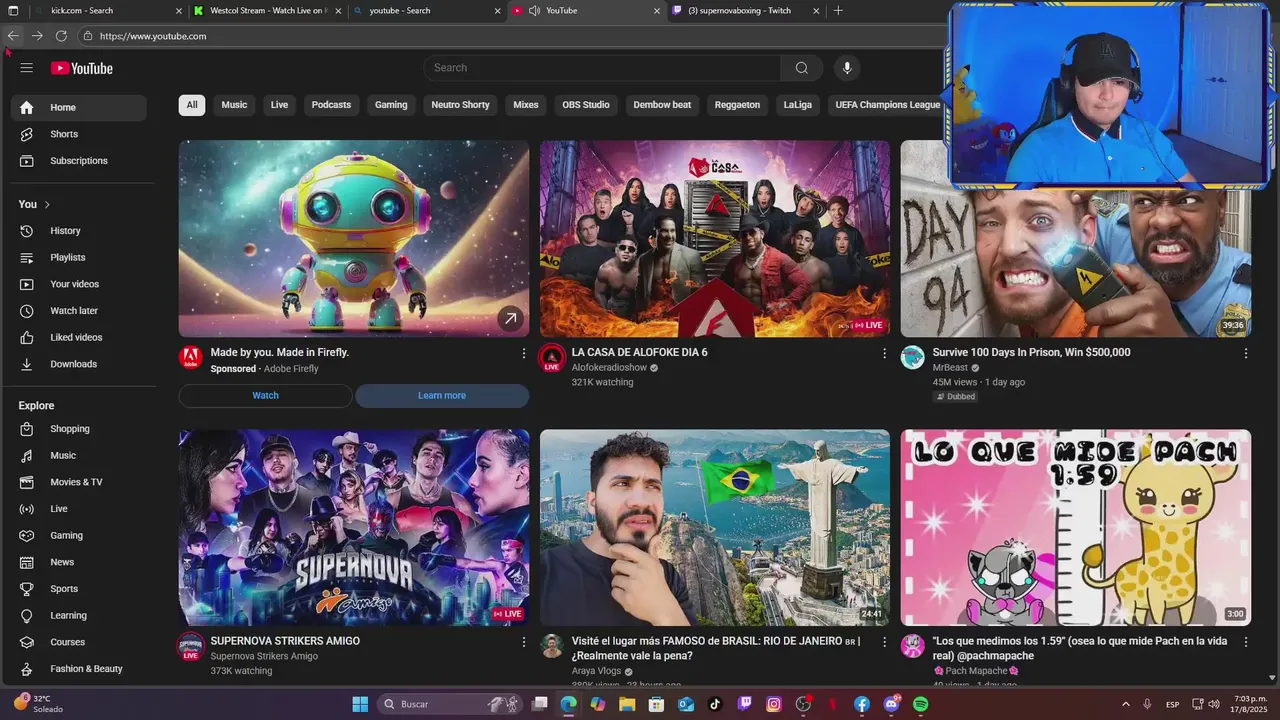The width and height of the screenshot is (1280, 720).
Task: Explore Shopping in the sidebar
Action: click(79, 429)
